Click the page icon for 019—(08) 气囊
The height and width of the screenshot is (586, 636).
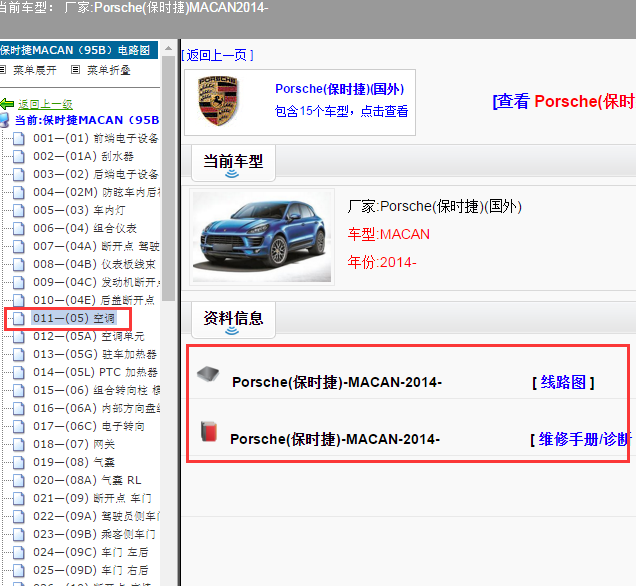(19, 462)
